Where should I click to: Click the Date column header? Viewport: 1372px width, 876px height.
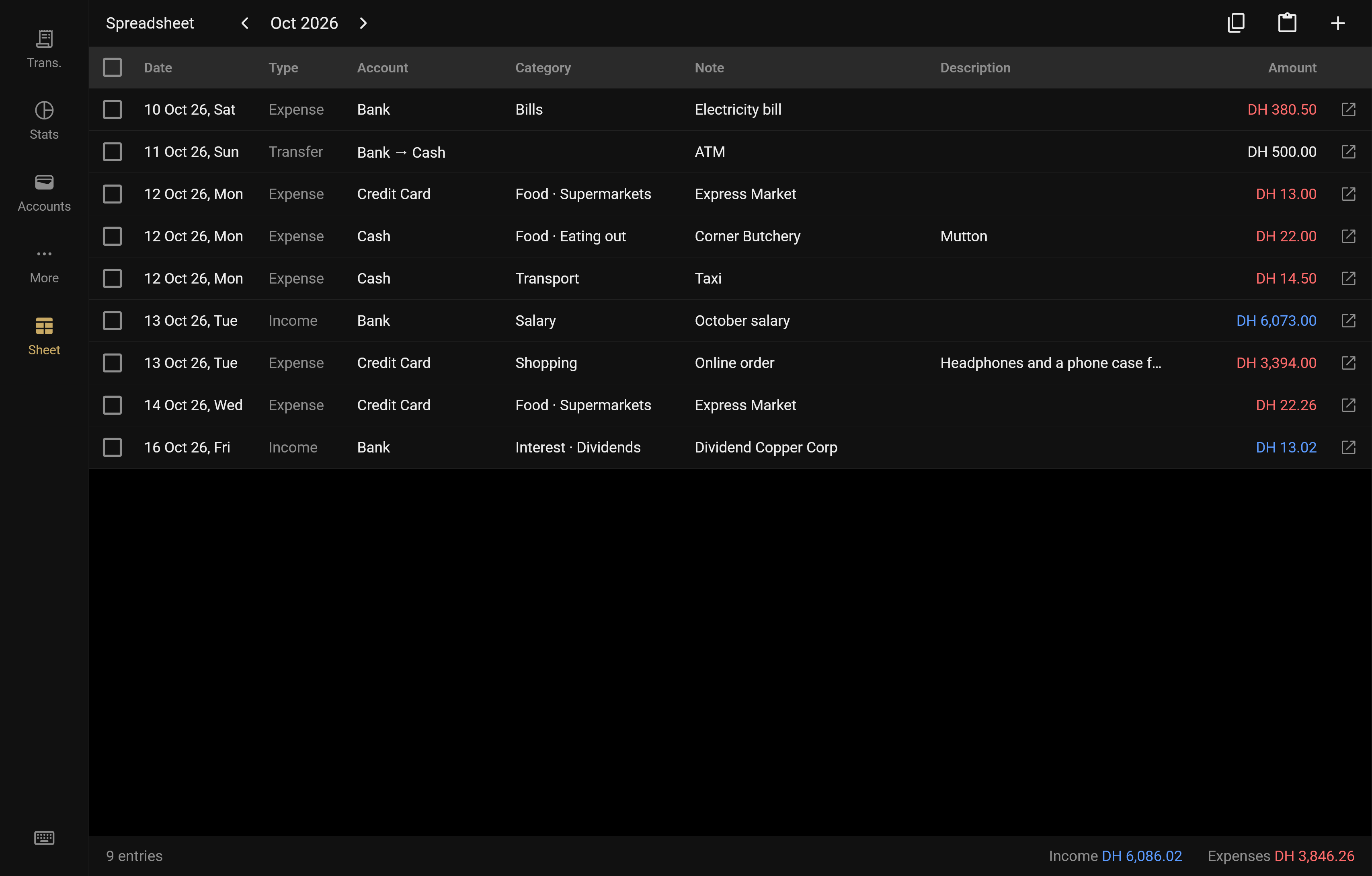(x=158, y=67)
